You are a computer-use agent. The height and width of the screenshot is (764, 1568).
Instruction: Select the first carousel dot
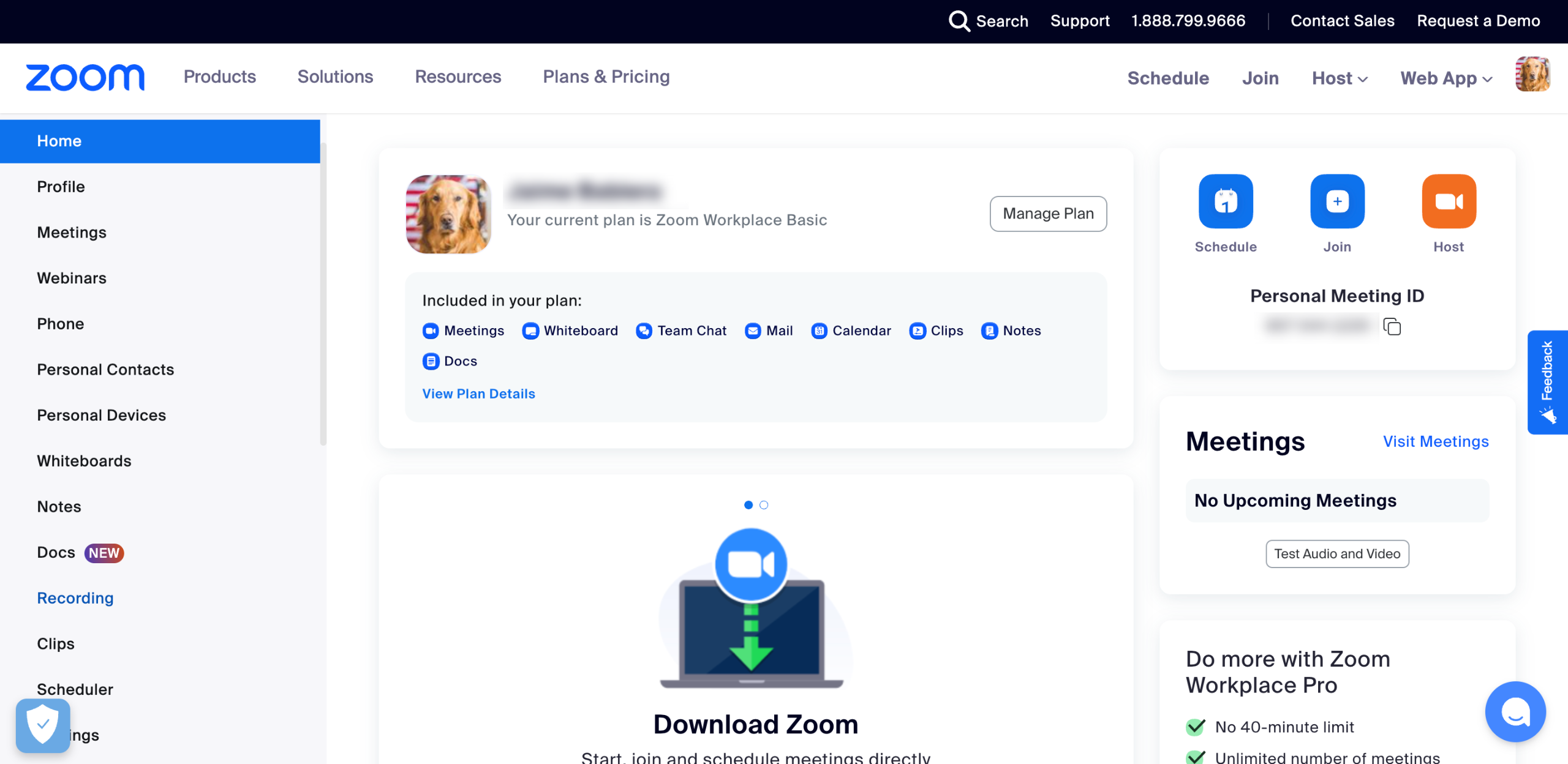[x=748, y=505]
